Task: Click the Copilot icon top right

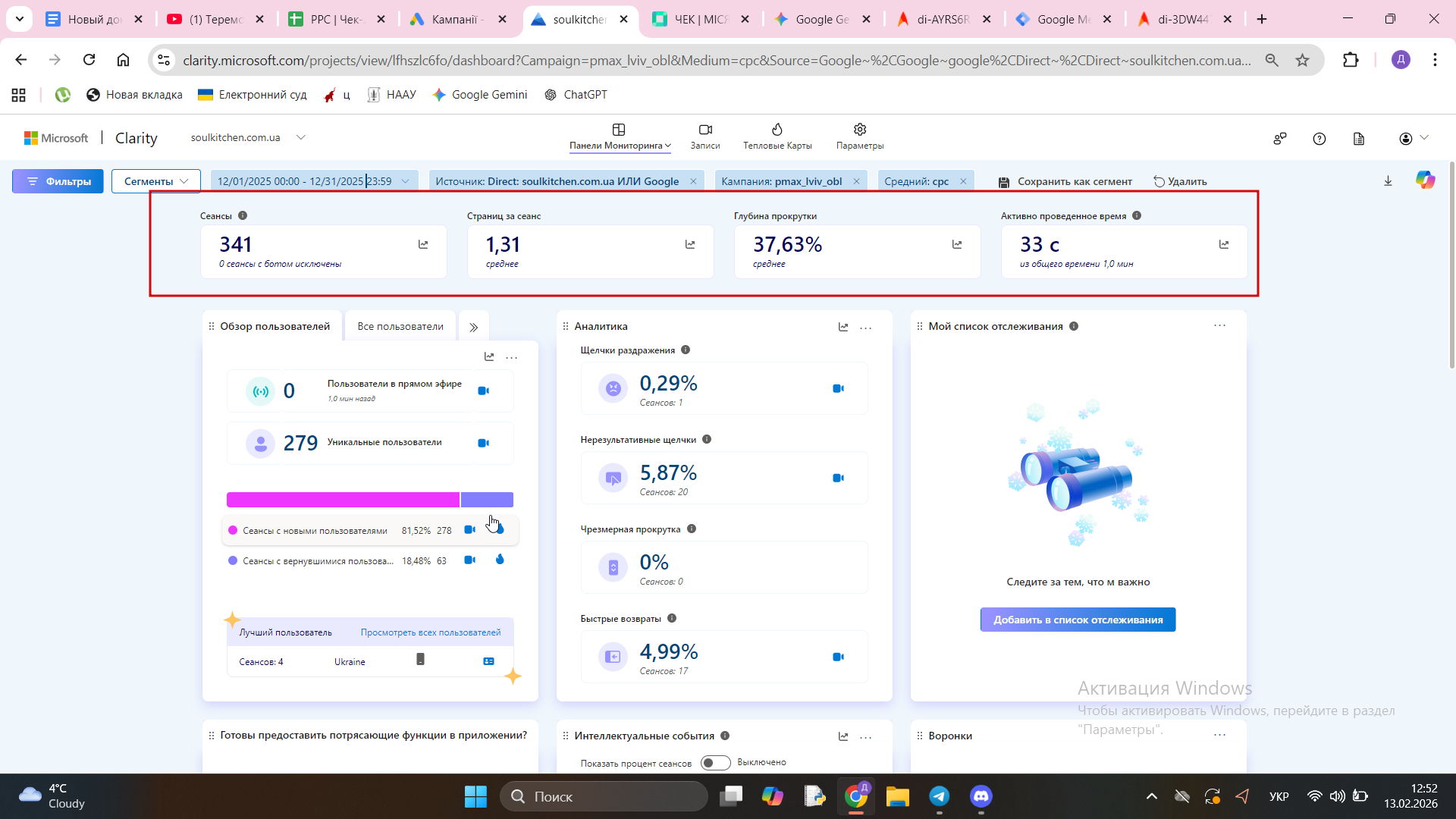Action: 1425,180
